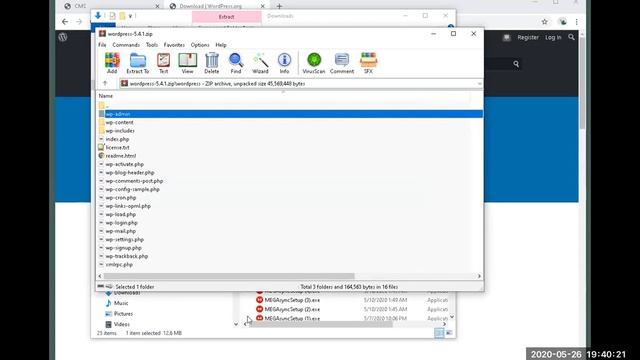Click WinRAR horizontal scrollbar thumb
The width and height of the screenshot is (640, 360).
click(x=229, y=276)
